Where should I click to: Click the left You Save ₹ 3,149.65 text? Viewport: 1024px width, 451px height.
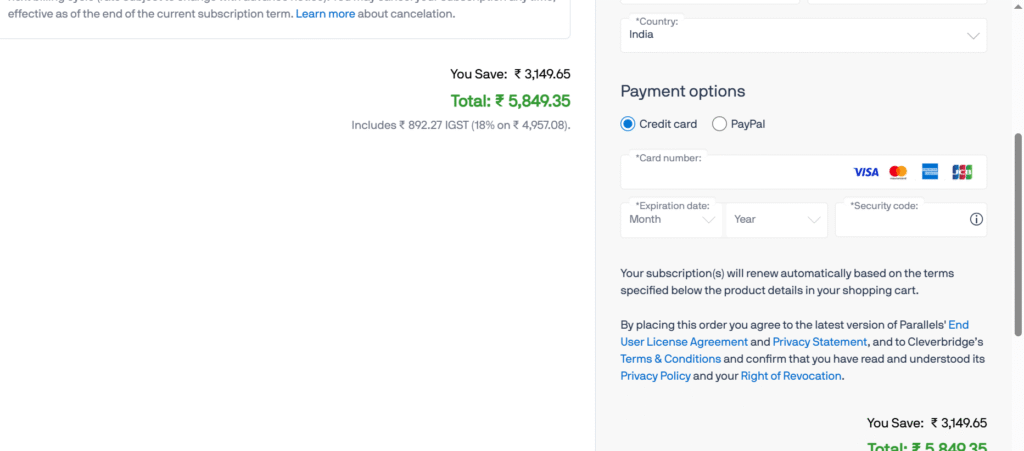510,74
